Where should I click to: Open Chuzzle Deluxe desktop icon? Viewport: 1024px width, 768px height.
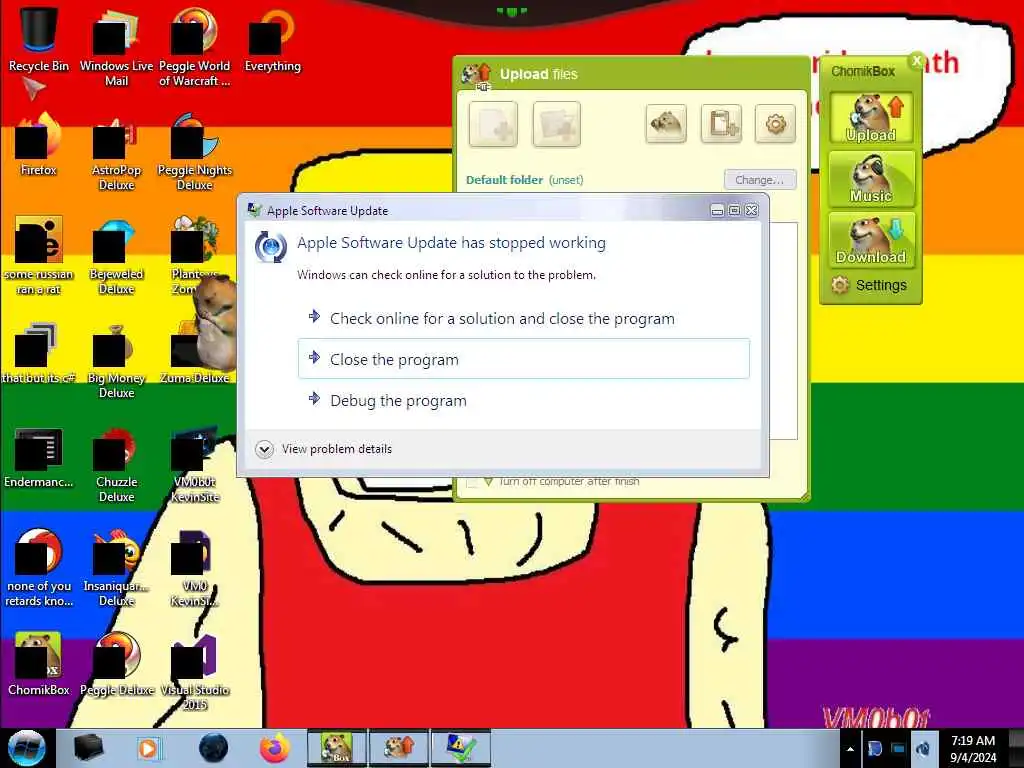[x=116, y=464]
